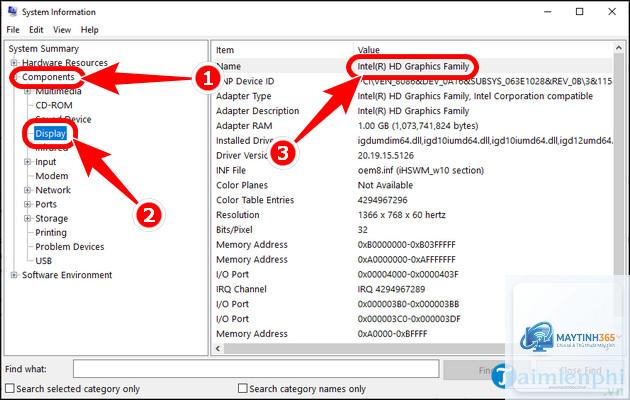Click the System Information title bar icon
The width and height of the screenshot is (630, 400).
12,11
